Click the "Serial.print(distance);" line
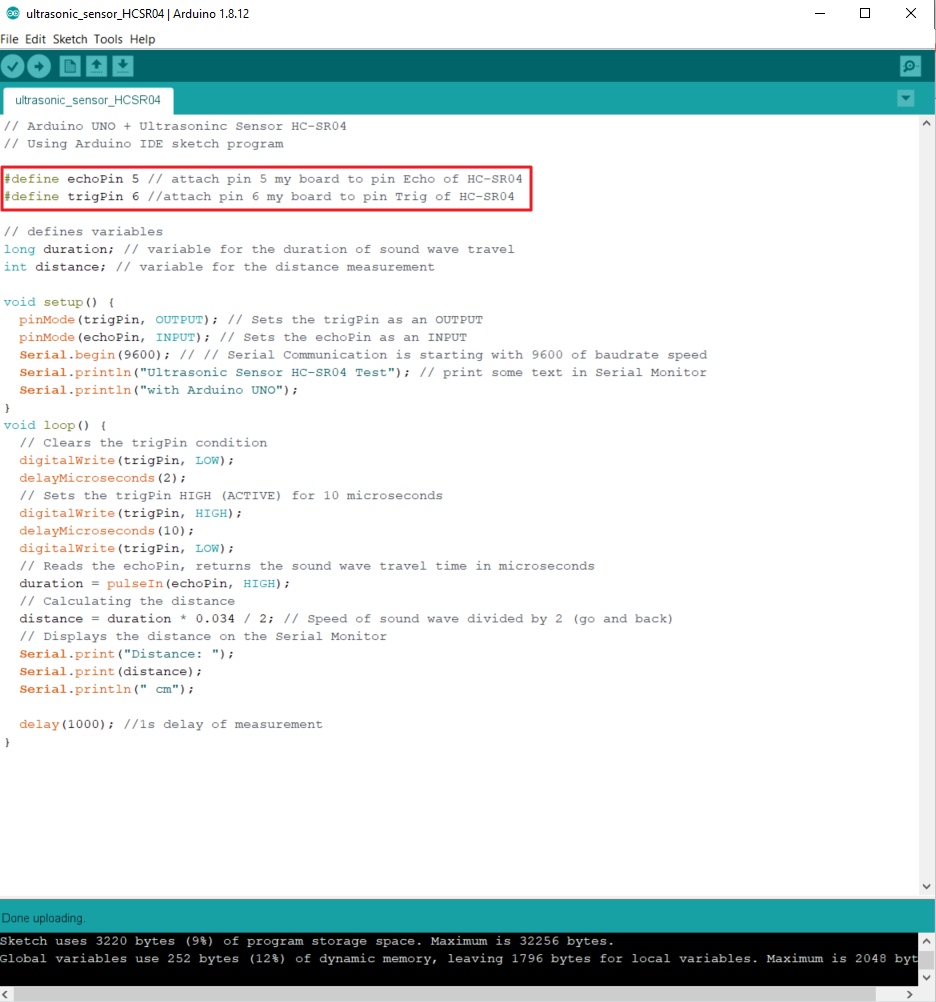 (x=111, y=672)
